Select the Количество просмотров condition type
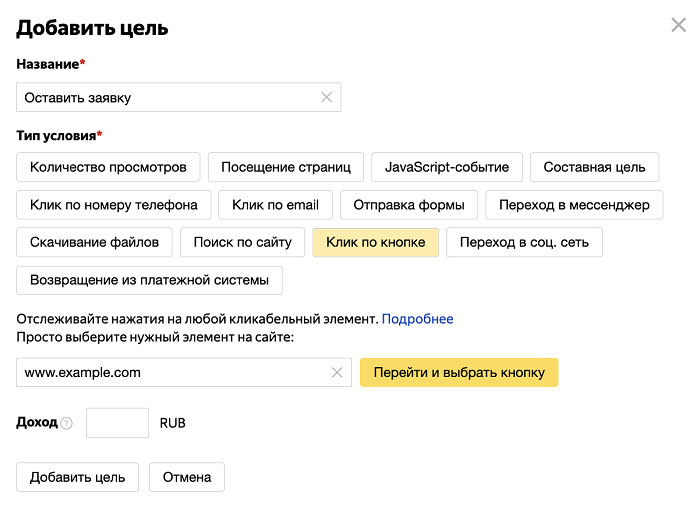The width and height of the screenshot is (700, 512). (x=108, y=167)
